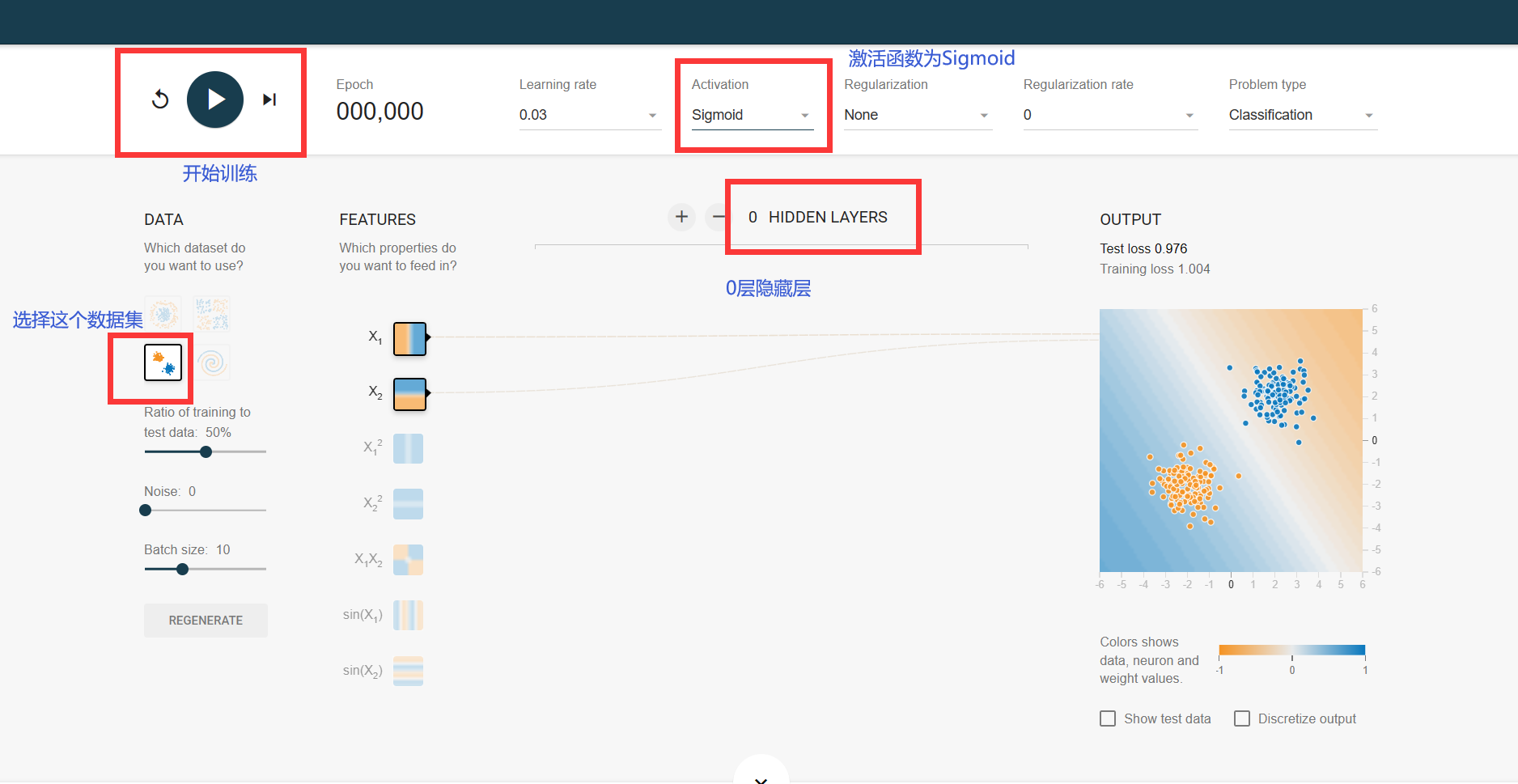Open the Learning rate dropdown
Viewport: 1518px width, 784px height.
click(x=590, y=115)
